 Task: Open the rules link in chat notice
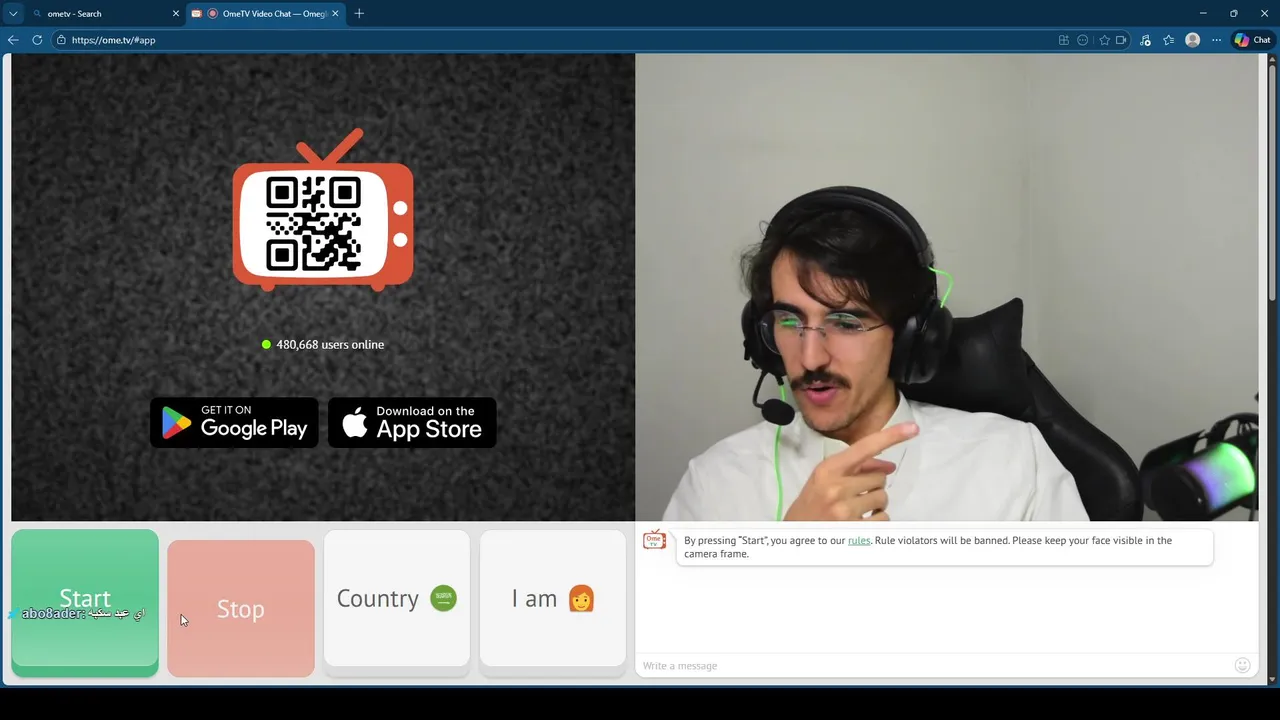coord(859,540)
